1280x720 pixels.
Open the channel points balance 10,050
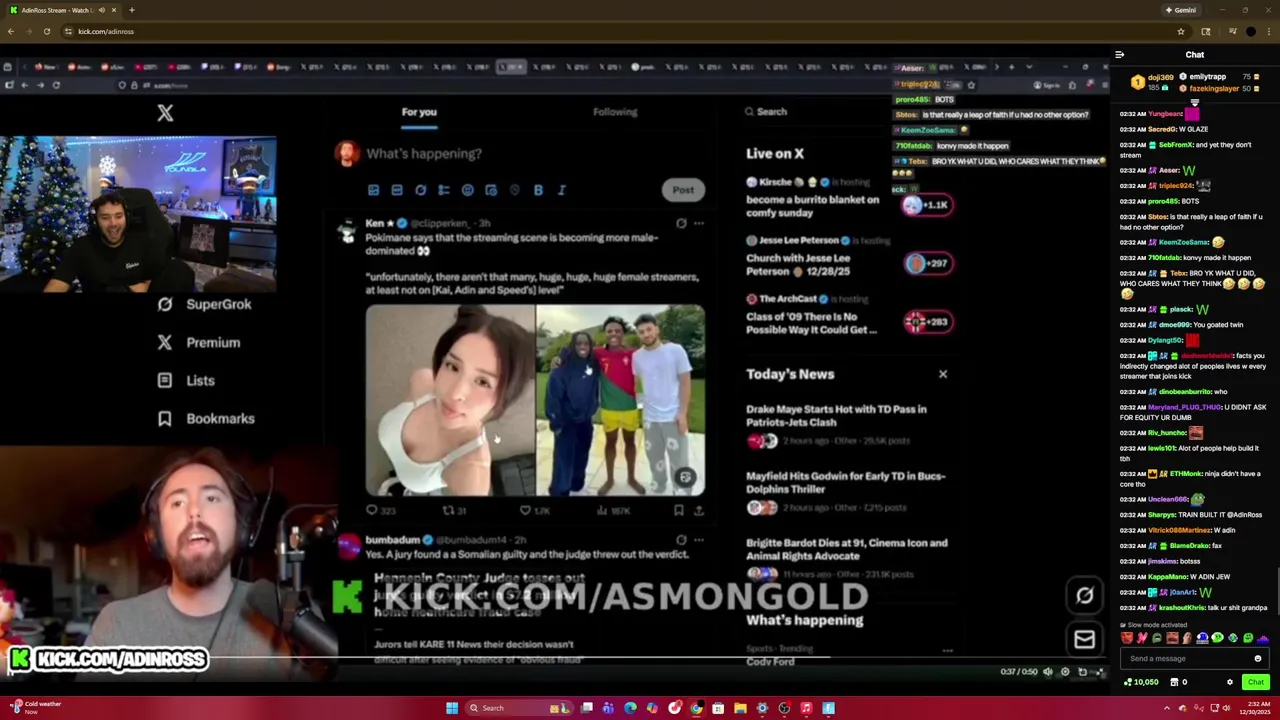[1140, 682]
